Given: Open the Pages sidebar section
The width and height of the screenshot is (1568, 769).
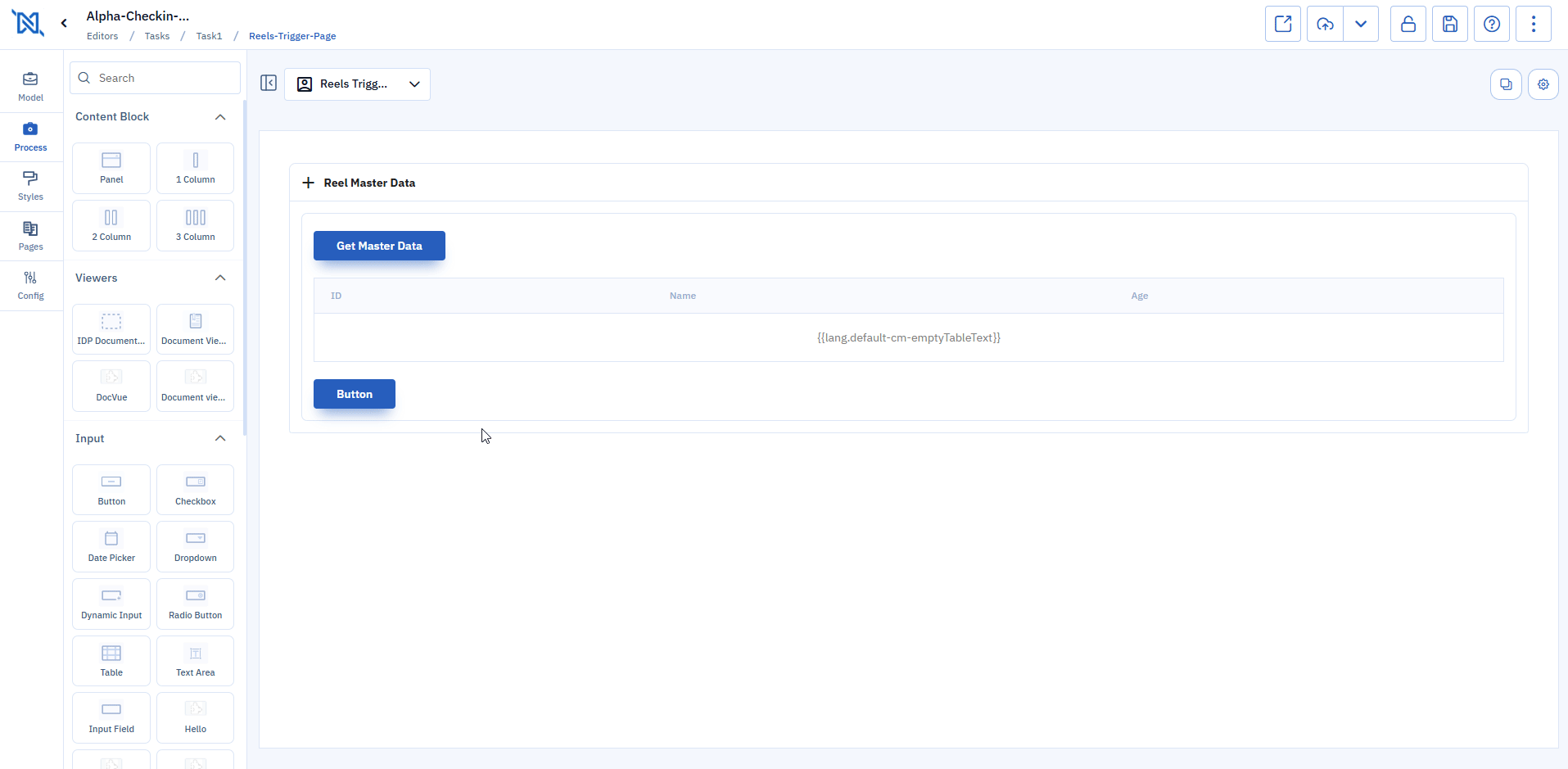Looking at the screenshot, I should 30,236.
